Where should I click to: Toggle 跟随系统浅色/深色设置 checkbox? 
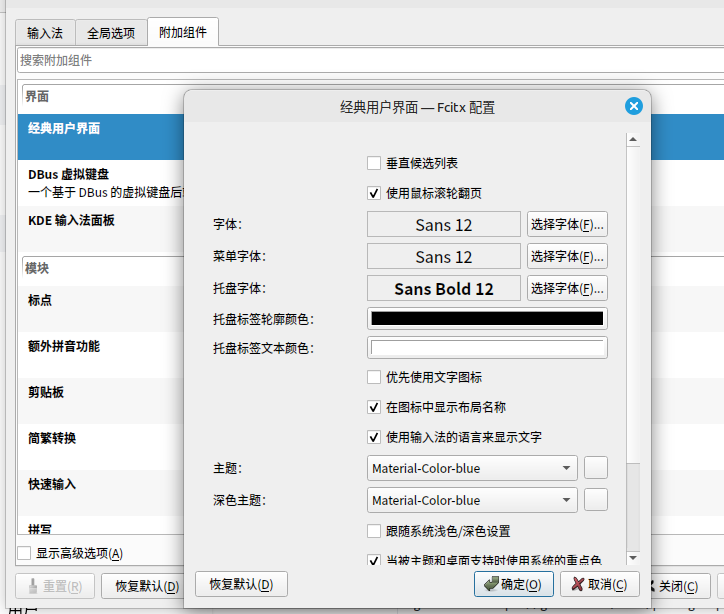click(x=374, y=531)
